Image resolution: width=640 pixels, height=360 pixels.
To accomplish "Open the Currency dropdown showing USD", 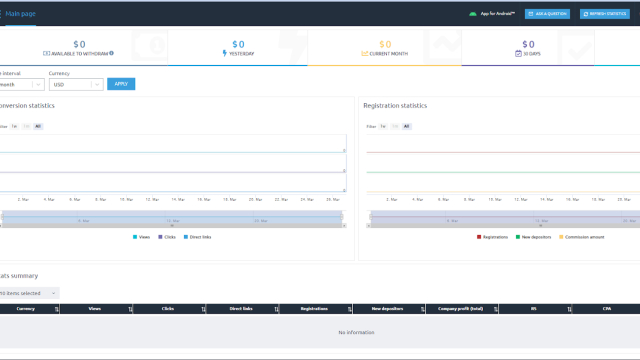I will pyautogui.click(x=76, y=84).
